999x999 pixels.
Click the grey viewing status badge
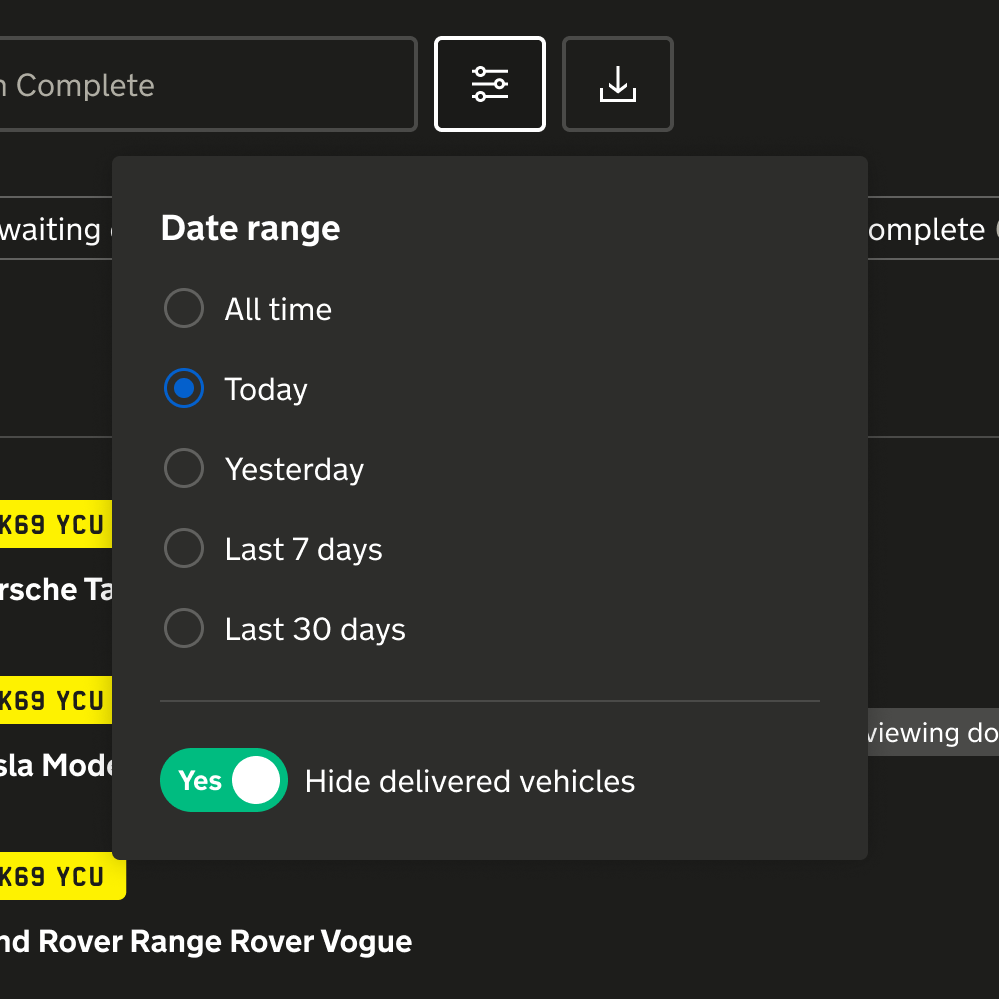pyautogui.click(x=932, y=733)
